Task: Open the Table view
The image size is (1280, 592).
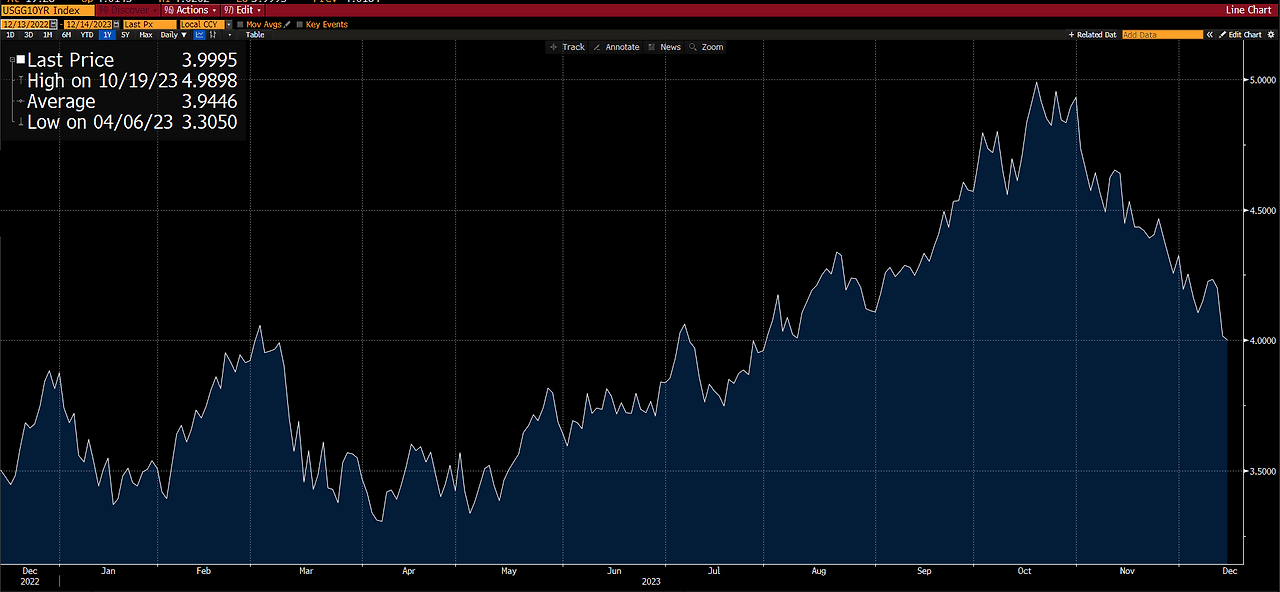Action: pos(255,34)
